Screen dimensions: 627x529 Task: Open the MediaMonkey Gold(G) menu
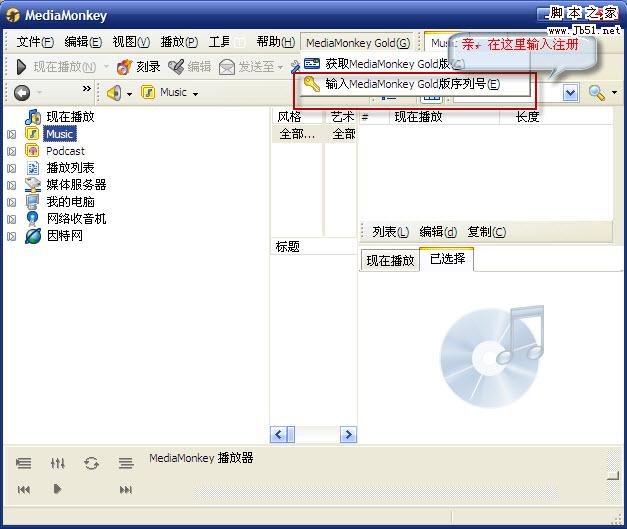click(x=358, y=43)
